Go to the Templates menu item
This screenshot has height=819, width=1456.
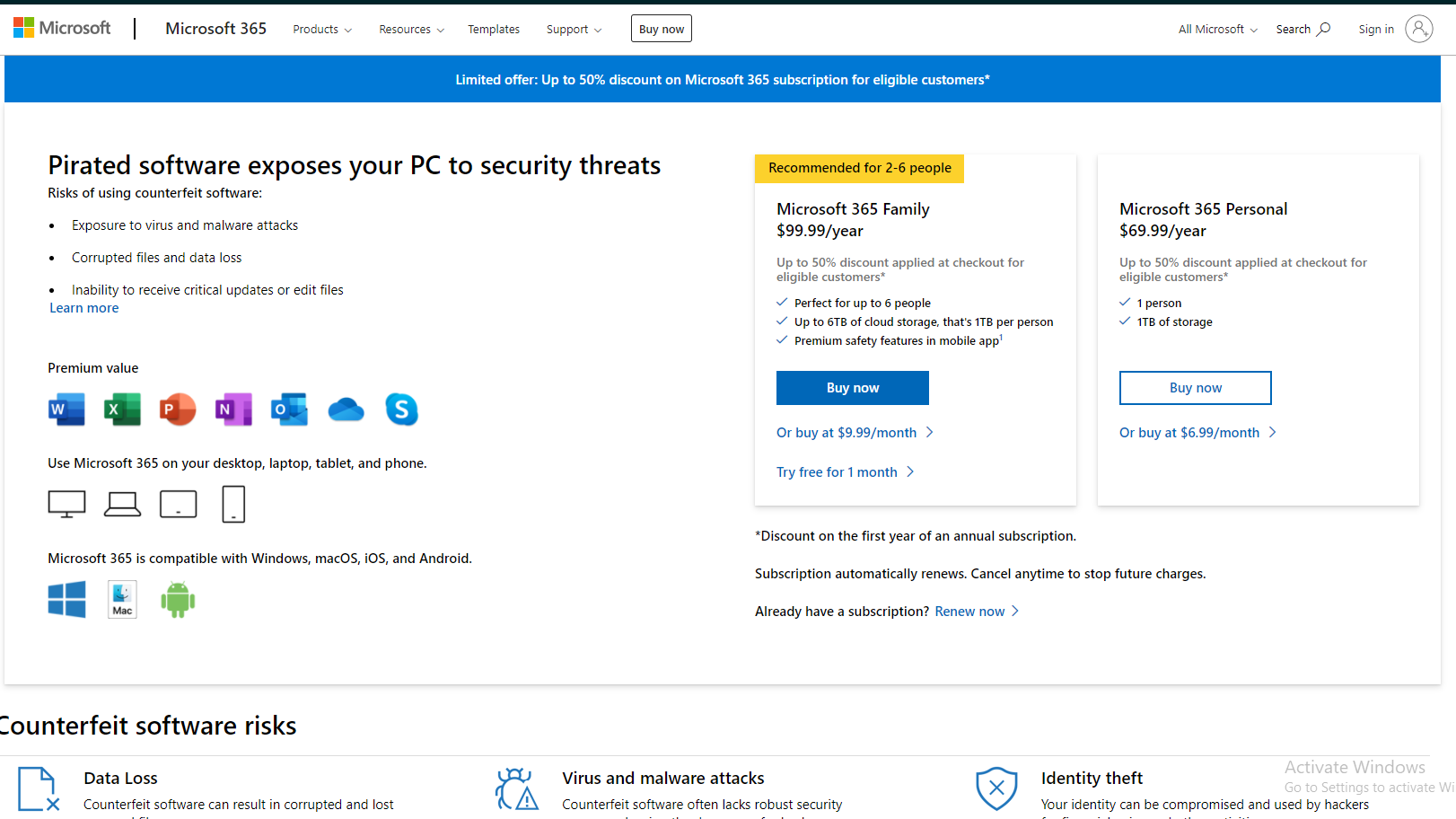click(494, 30)
